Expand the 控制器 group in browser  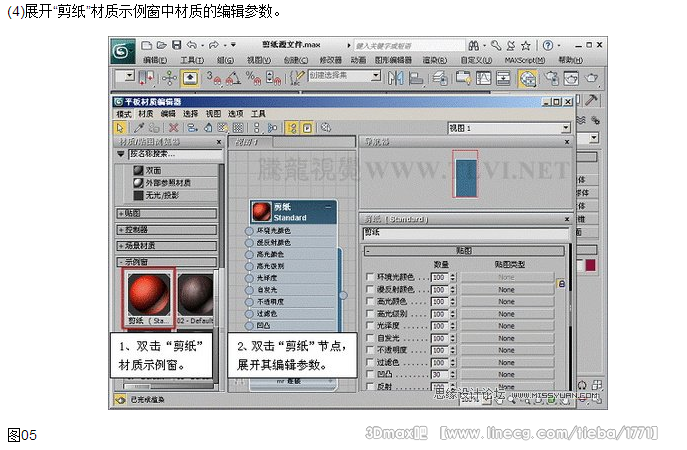(x=167, y=230)
